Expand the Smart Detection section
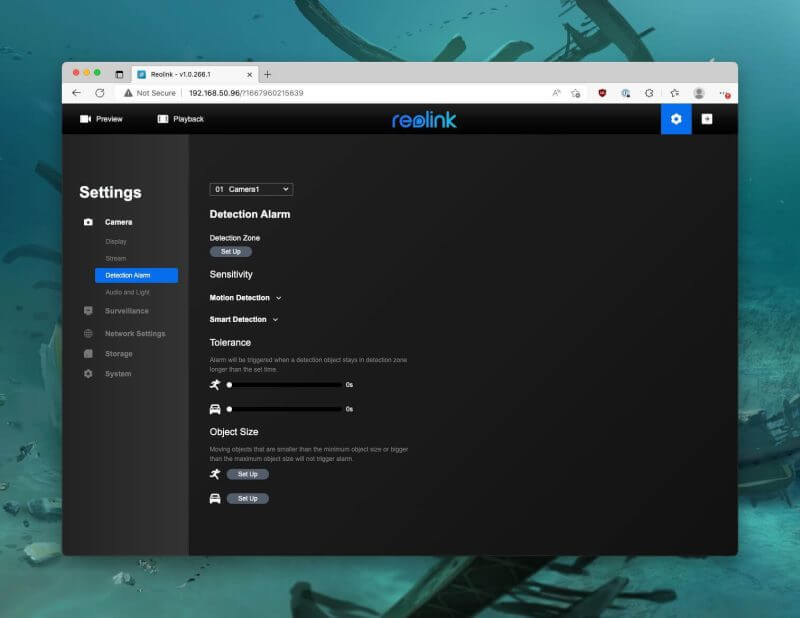 click(x=244, y=319)
